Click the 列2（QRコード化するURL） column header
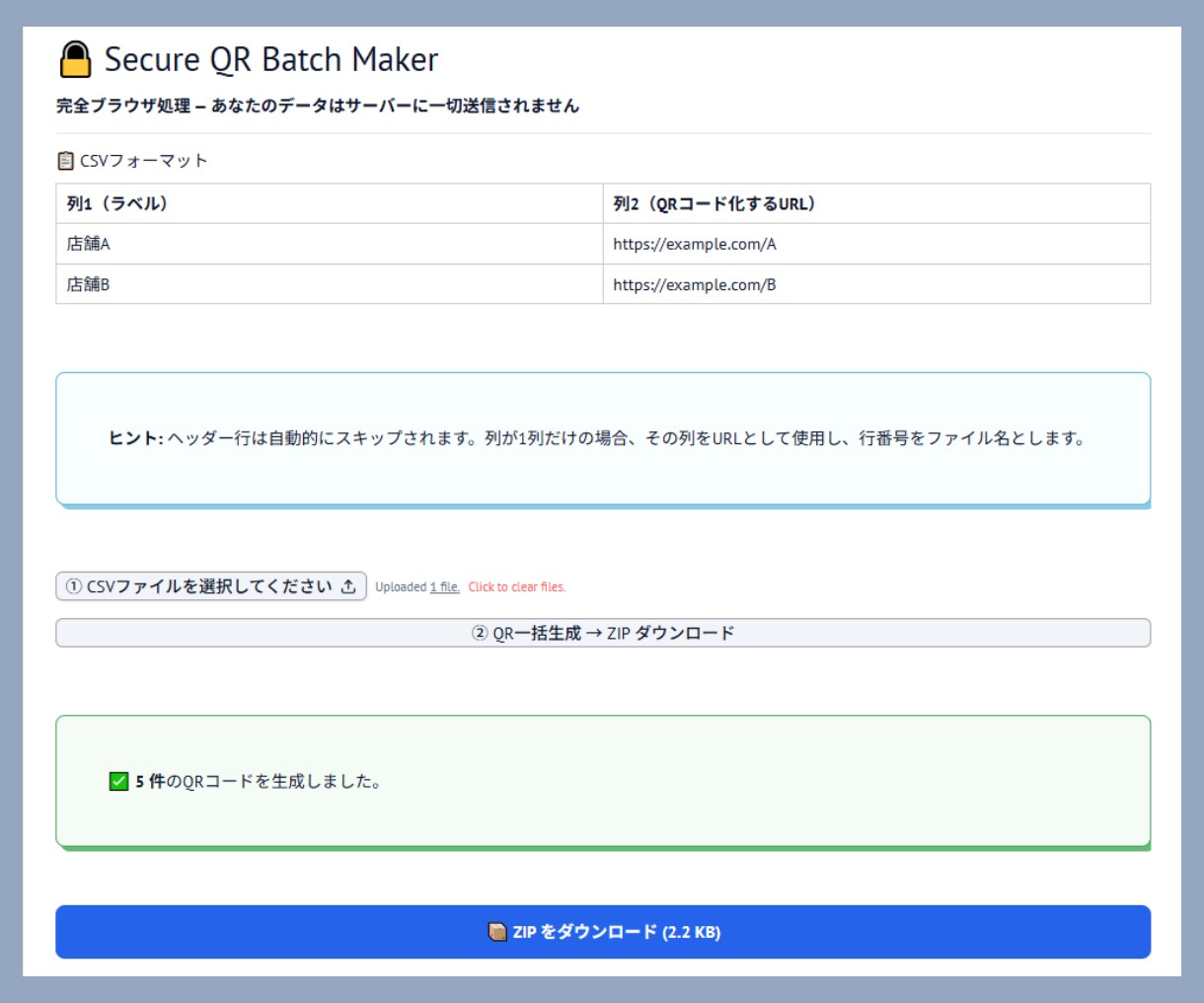1204x1003 pixels. pos(876,203)
